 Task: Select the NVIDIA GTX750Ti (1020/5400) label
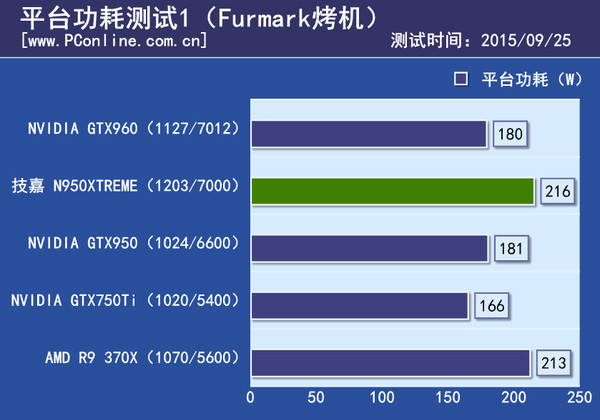pyautogui.click(x=125, y=301)
